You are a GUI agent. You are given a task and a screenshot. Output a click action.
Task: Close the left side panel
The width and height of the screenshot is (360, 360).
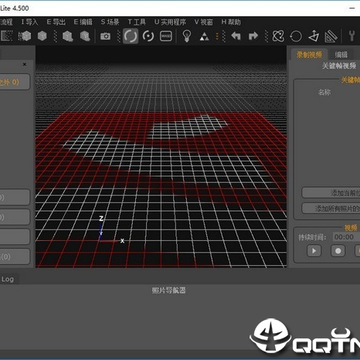24,64
